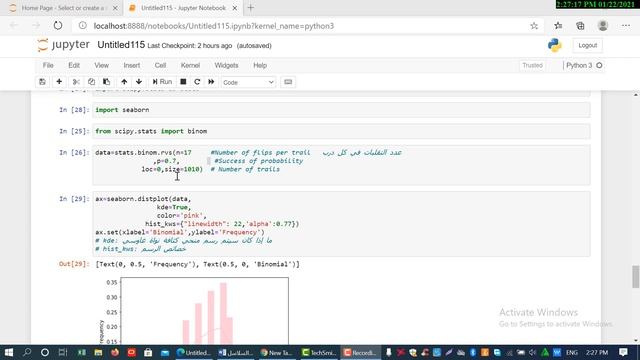The image size is (640, 360).
Task: Click the Logout button
Action: pos(587,45)
